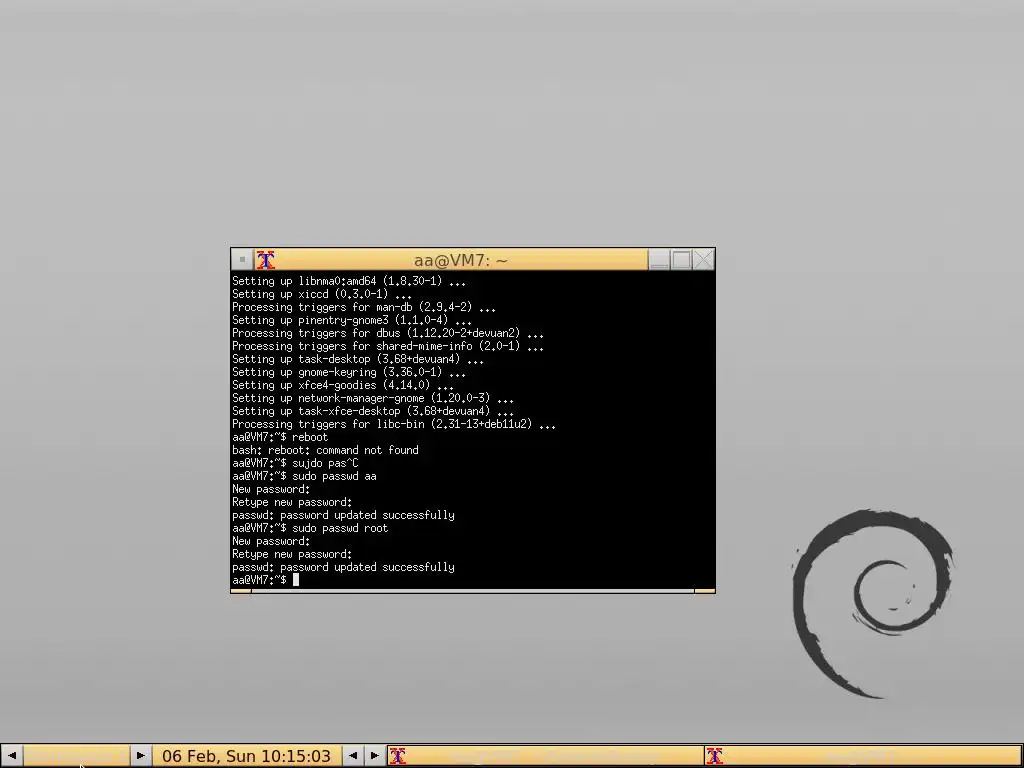
Task: Click 'Processing triggers for libc-bin' line
Action: click(x=394, y=424)
